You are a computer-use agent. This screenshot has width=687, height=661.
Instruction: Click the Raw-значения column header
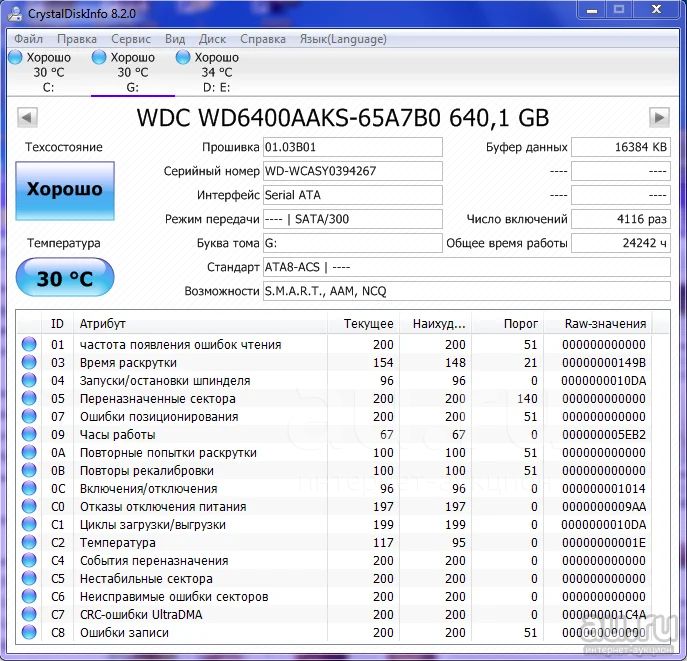point(598,324)
